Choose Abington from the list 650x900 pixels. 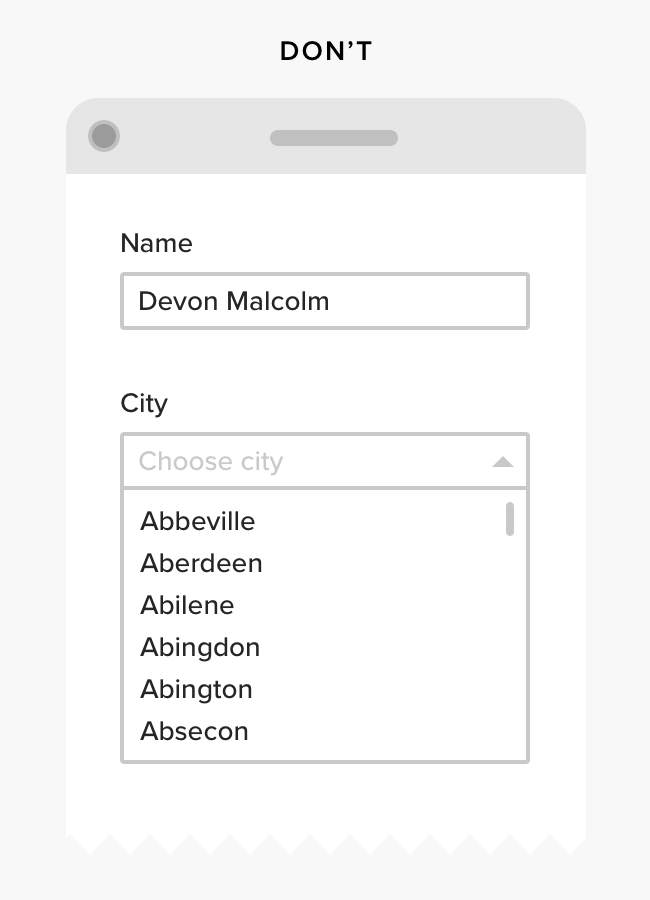196,689
